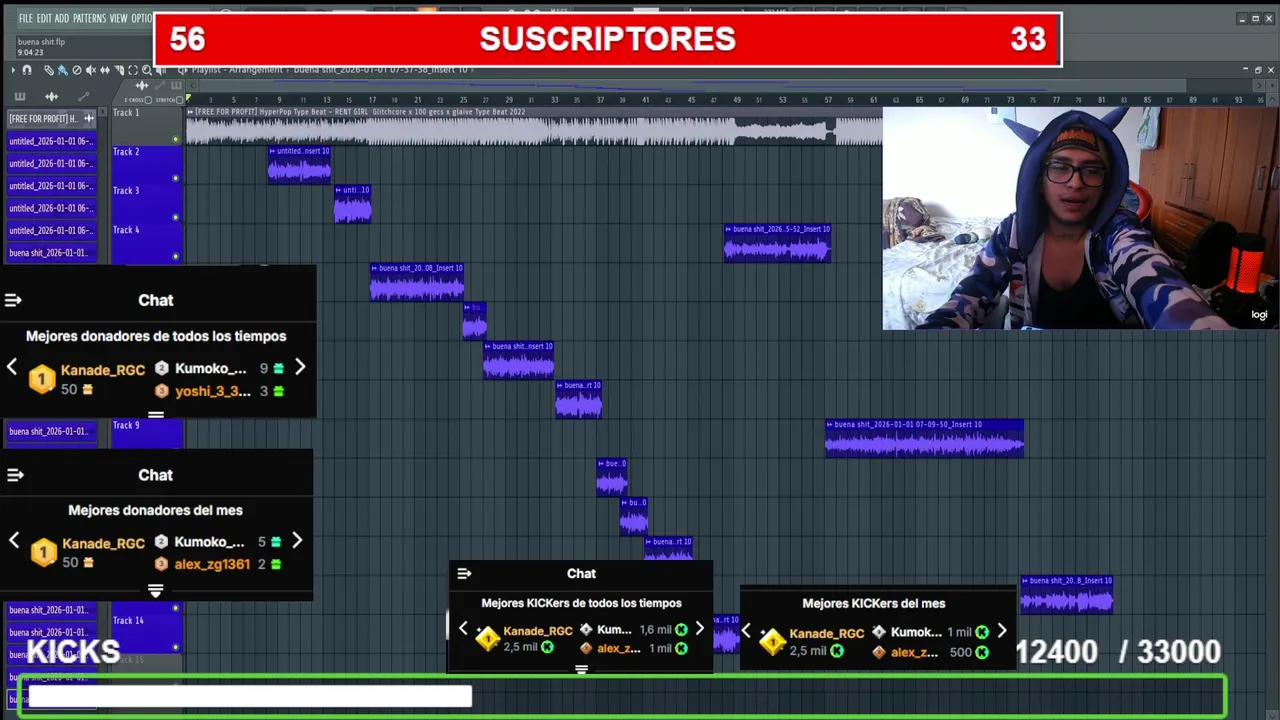This screenshot has width=1280, height=720.
Task: Previous page of all-time KICKers widget
Action: coord(463,629)
